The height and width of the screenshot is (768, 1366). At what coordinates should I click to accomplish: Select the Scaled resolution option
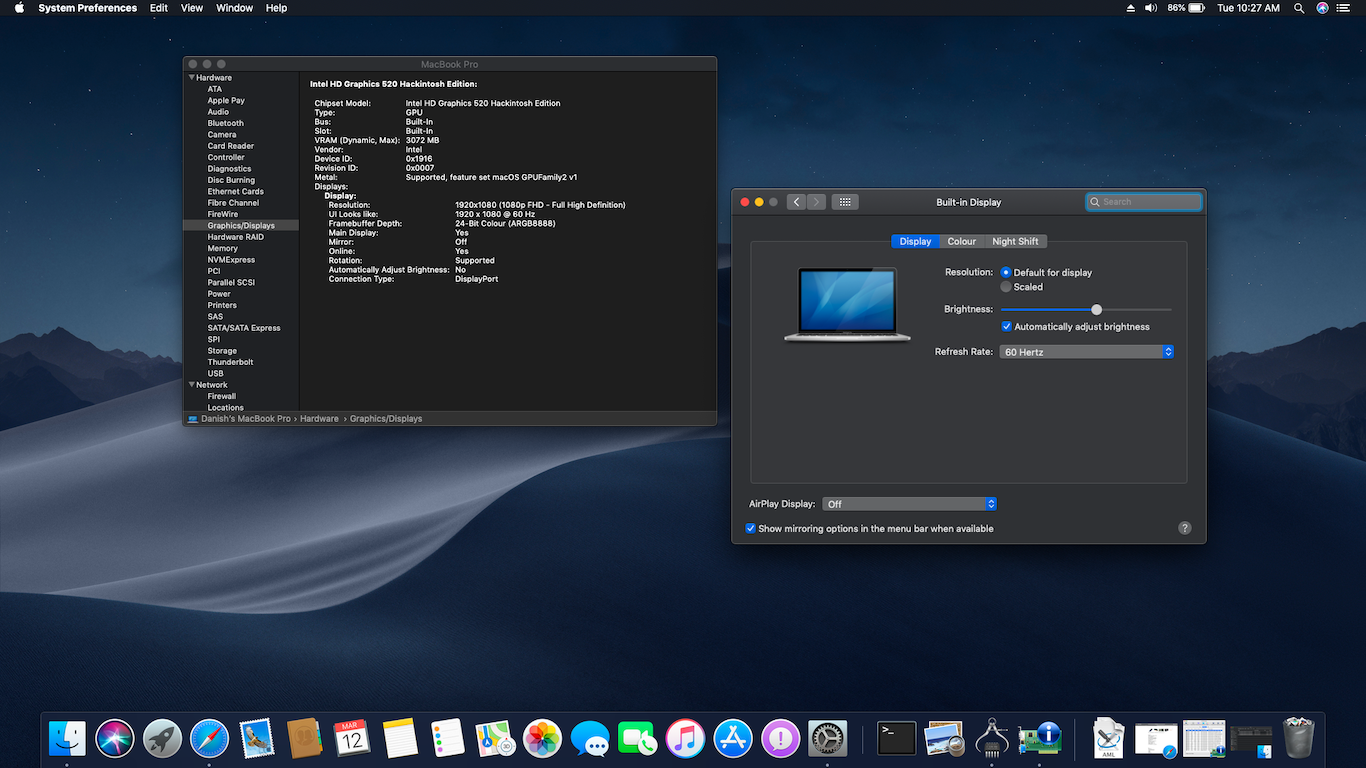[x=1006, y=287]
